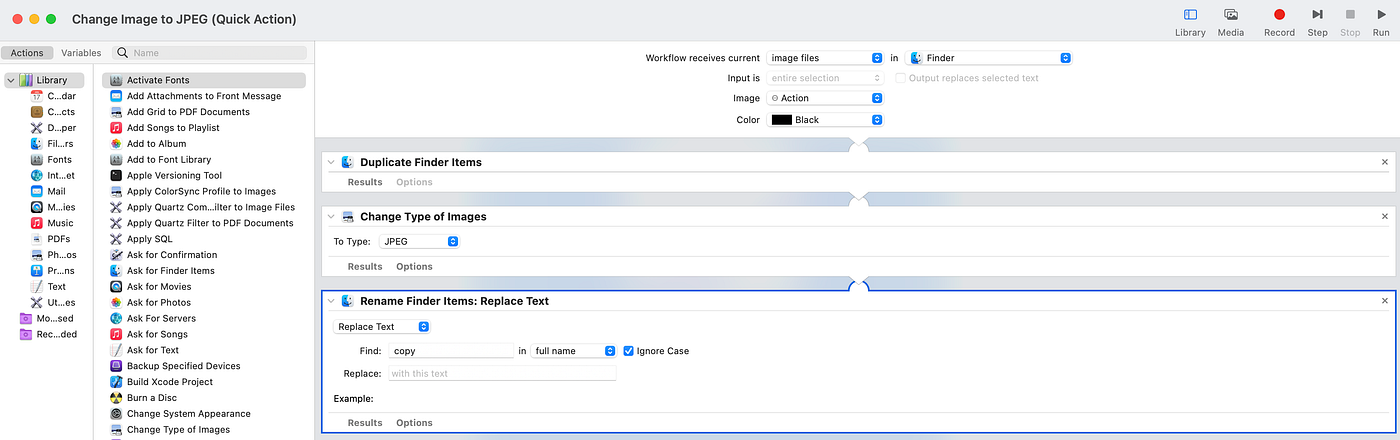Image resolution: width=1400 pixels, height=440 pixels.
Task: Switch to the Actions tab
Action: (x=27, y=53)
